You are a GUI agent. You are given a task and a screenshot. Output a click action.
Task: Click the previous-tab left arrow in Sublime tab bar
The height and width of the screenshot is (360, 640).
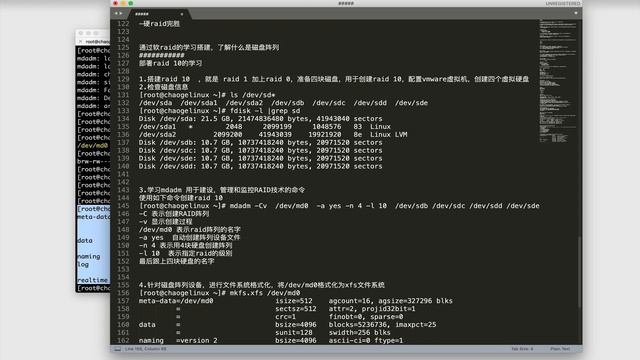click(x=116, y=13)
